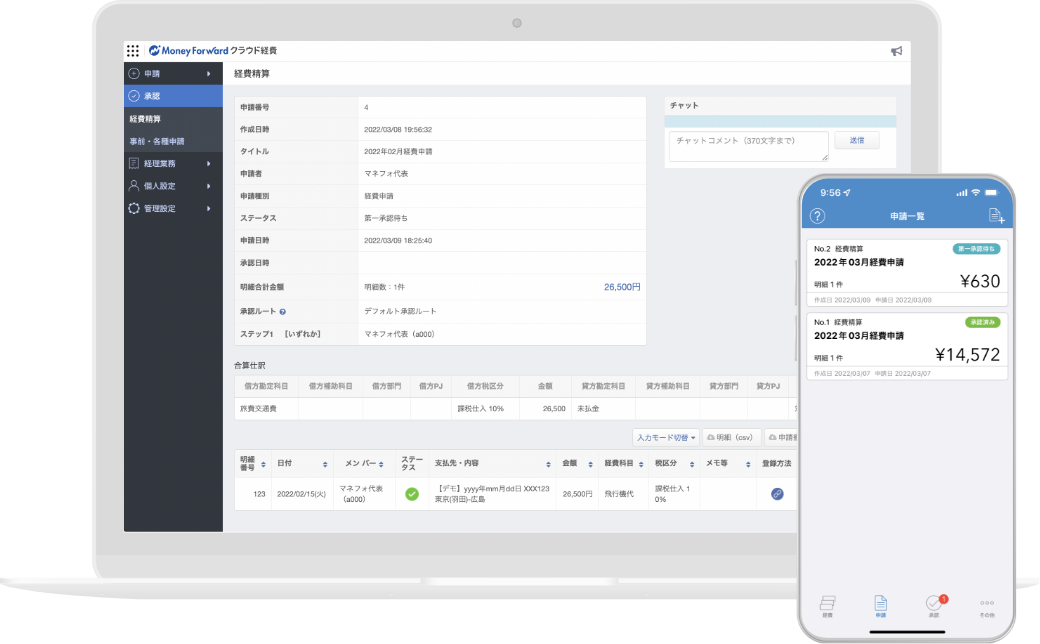1040x644 pixels.
Task: Tap the new application document-plus icon on phone
Action: coord(996,216)
